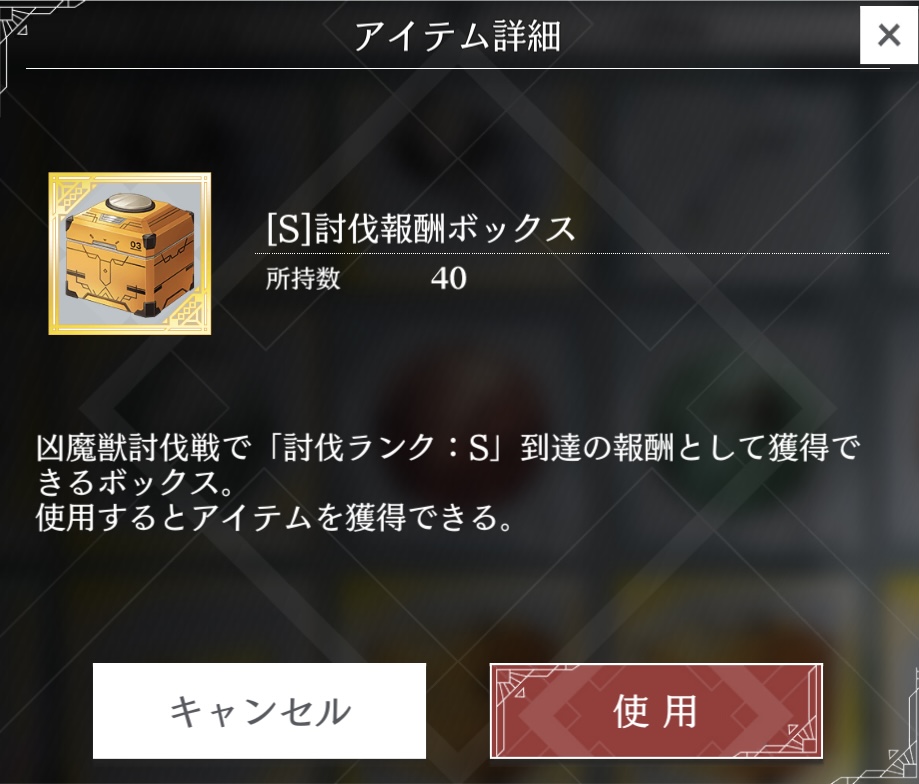Click the 凶魔獣討伐戦 description first line
The image size is (919, 784).
[x=448, y=448]
